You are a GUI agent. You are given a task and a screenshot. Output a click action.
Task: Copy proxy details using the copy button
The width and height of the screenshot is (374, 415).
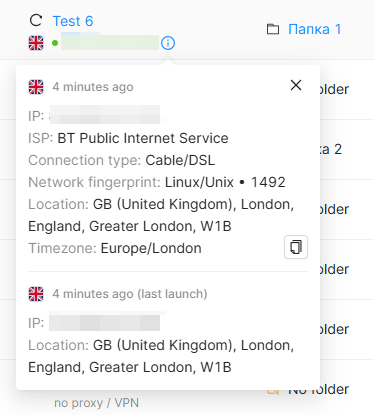pyautogui.click(x=296, y=247)
